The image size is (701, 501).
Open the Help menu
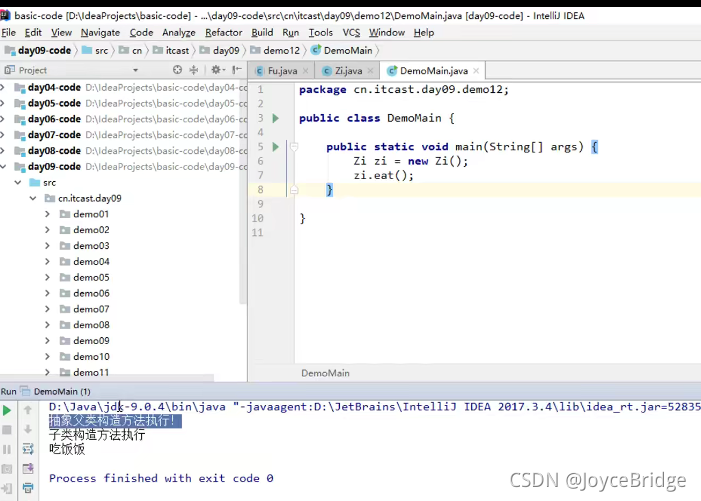(424, 33)
